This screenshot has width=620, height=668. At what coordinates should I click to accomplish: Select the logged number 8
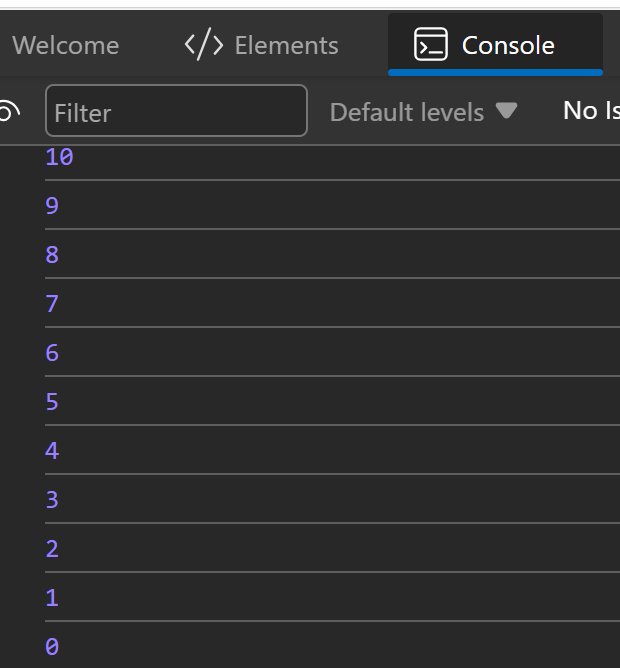[x=52, y=255]
